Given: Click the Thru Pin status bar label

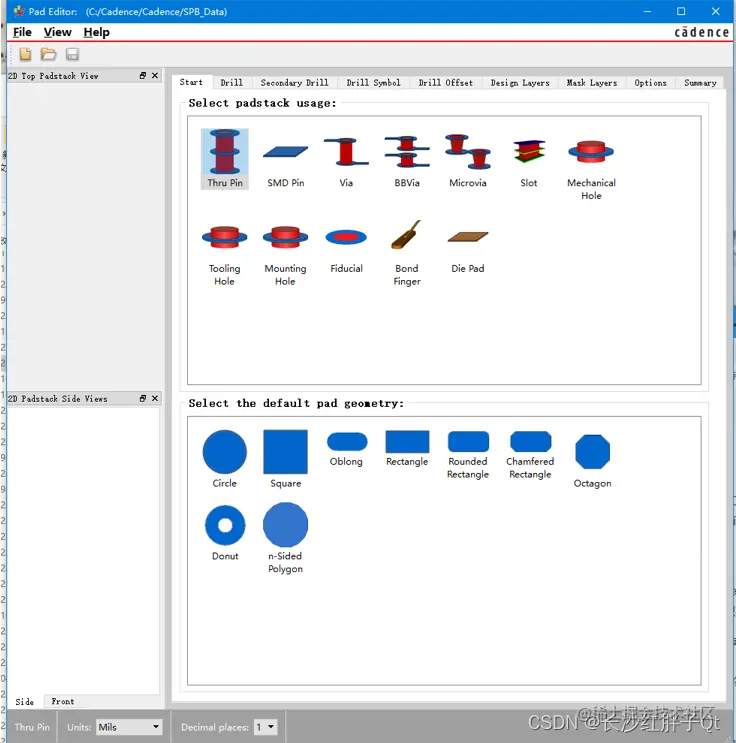Looking at the screenshot, I should coord(32,727).
